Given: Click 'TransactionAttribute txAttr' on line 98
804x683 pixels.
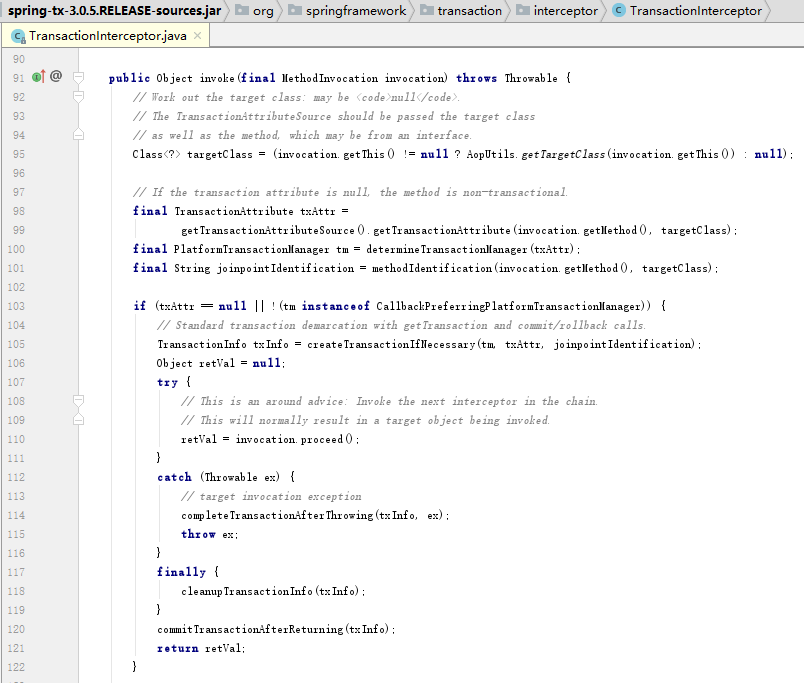Looking at the screenshot, I should click(x=255, y=211).
